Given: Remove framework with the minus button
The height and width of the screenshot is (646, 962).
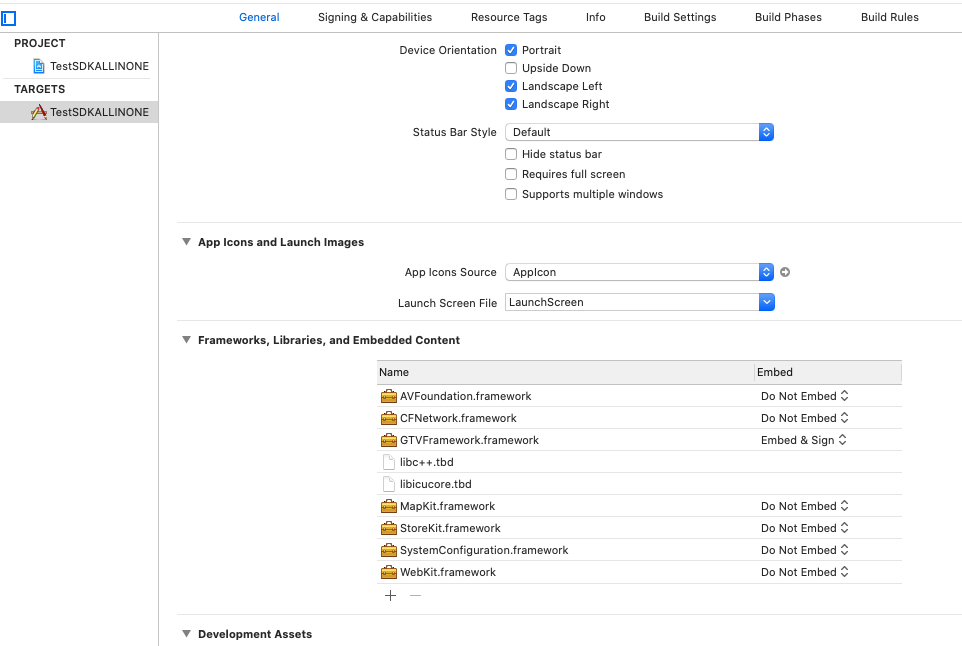Looking at the screenshot, I should [x=415, y=596].
